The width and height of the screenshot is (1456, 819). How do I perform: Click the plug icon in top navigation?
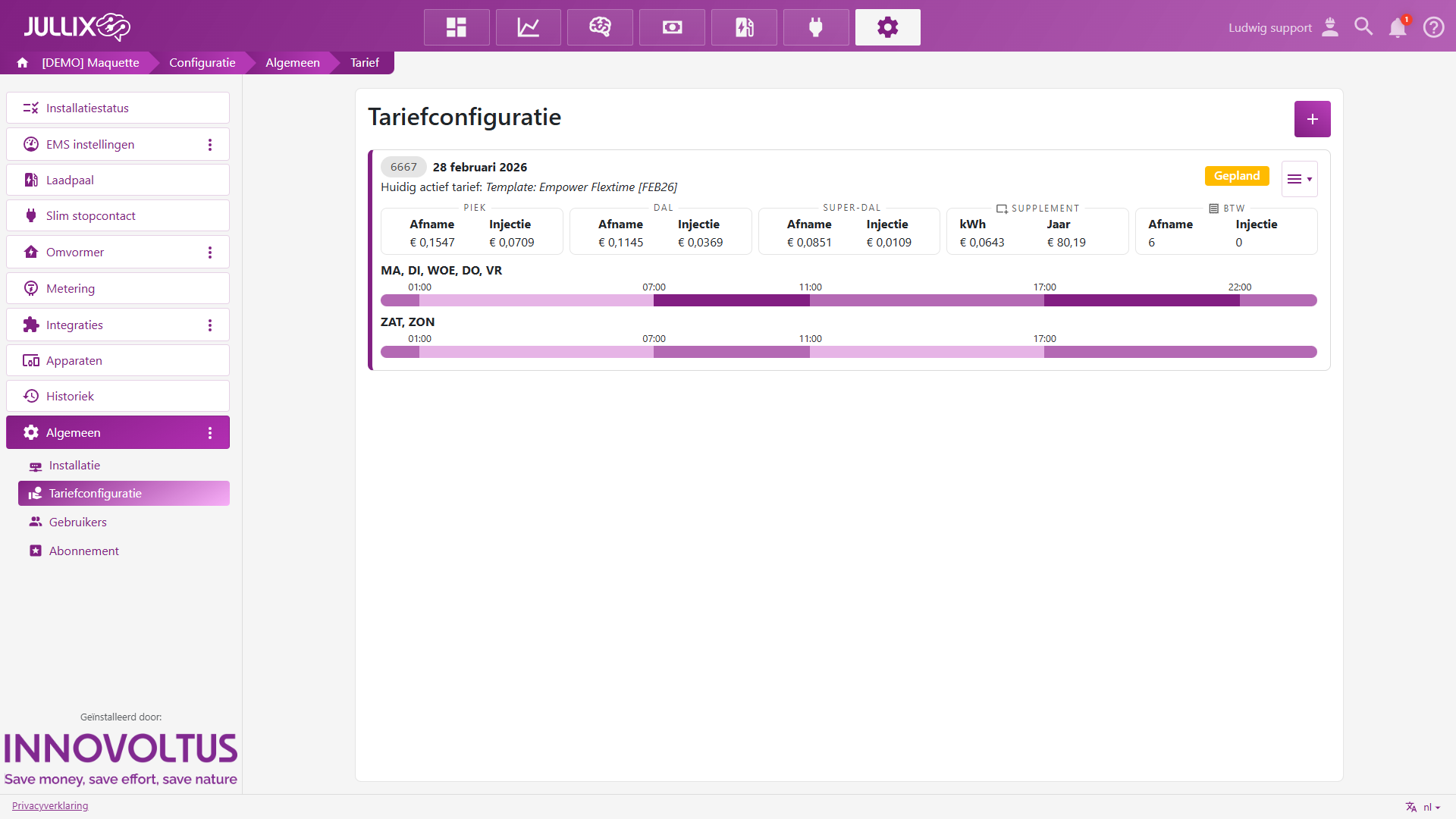coord(816,27)
